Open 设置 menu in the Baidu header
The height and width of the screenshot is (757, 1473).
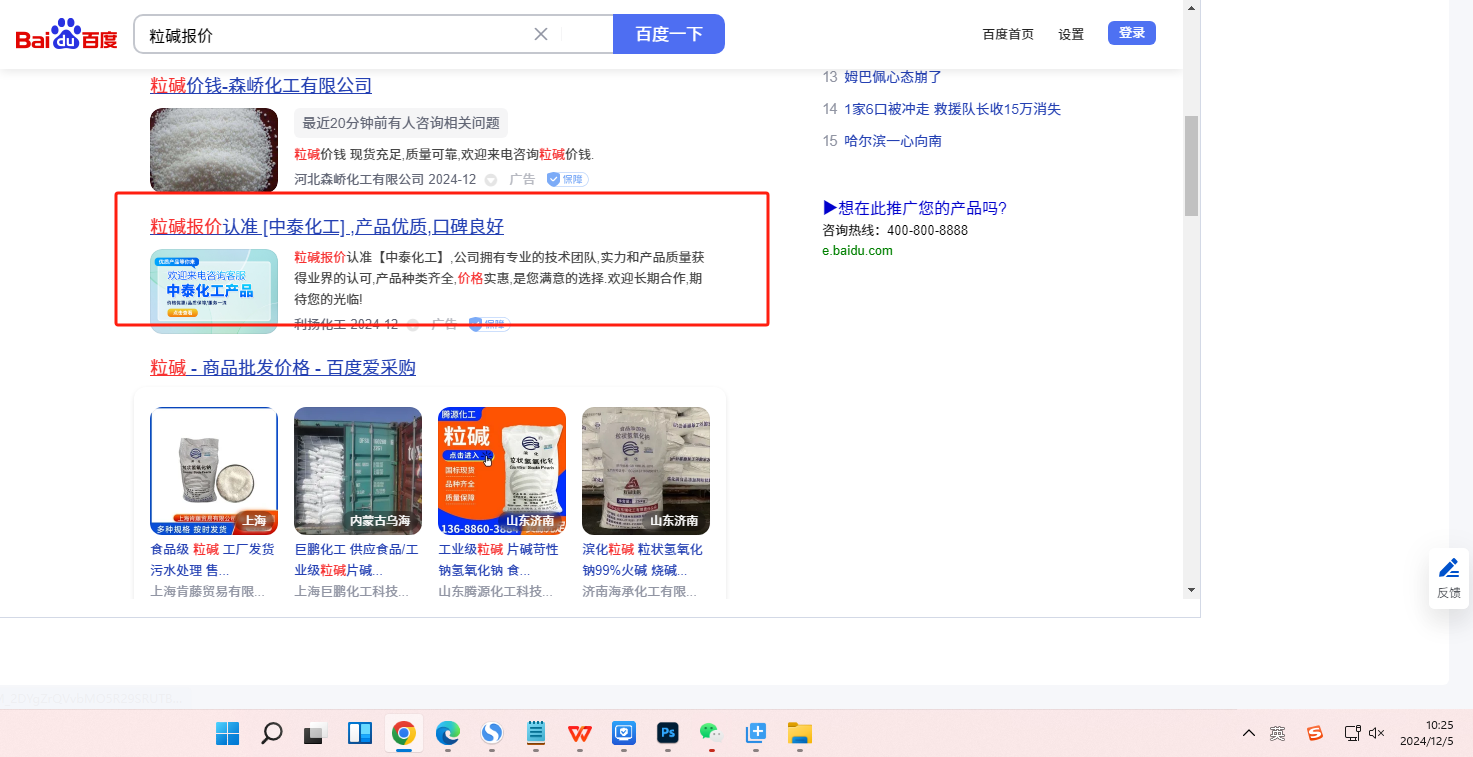tap(1071, 34)
